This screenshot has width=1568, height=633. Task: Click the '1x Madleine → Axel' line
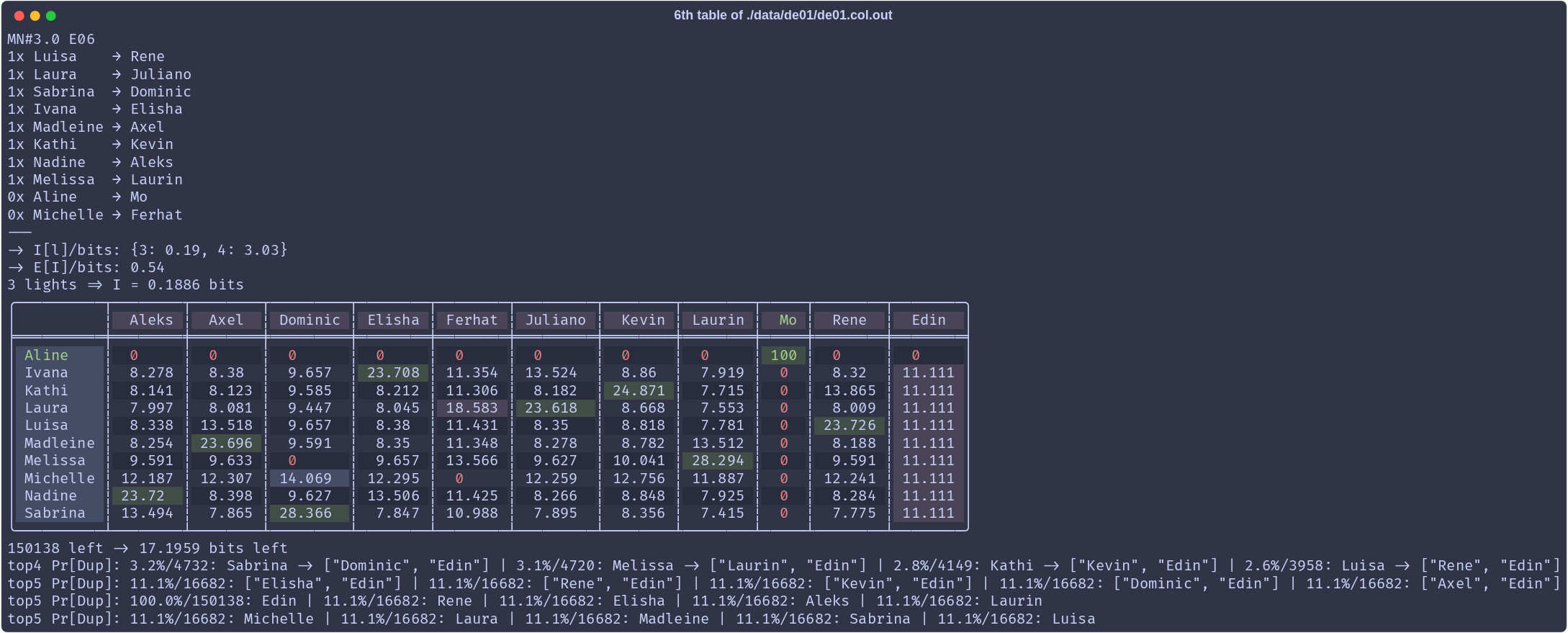pos(86,127)
